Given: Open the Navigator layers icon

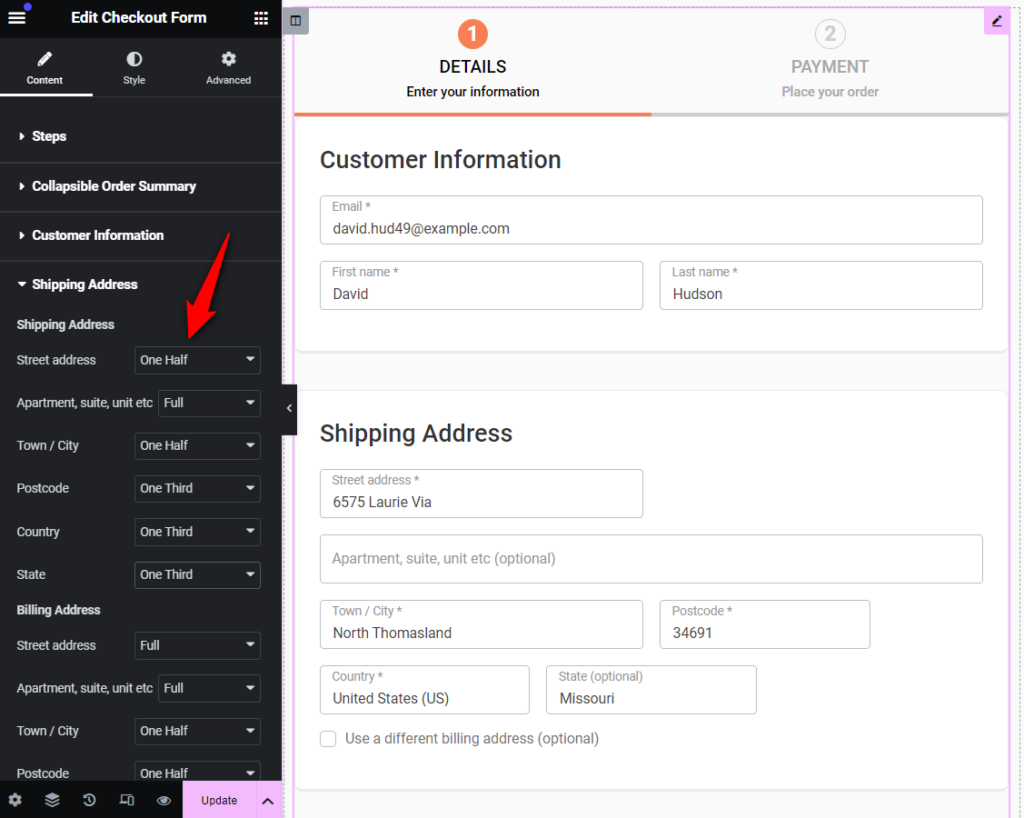Looking at the screenshot, I should pyautogui.click(x=51, y=800).
